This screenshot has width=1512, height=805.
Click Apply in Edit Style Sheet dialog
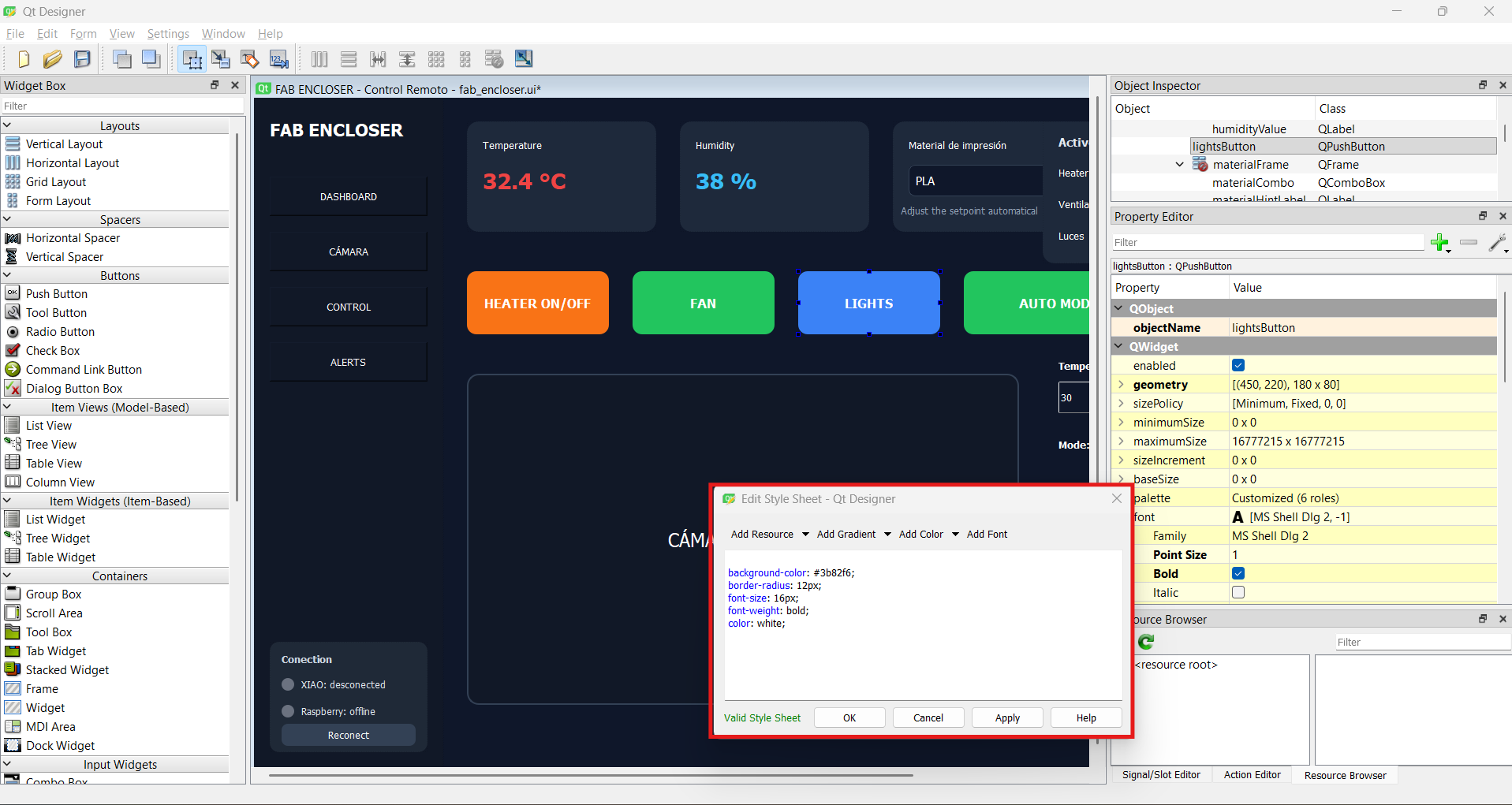click(x=1007, y=717)
